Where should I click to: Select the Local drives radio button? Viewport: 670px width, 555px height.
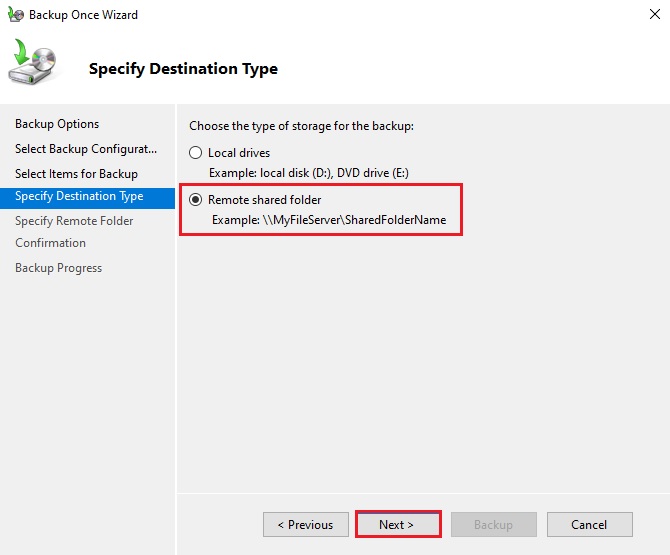point(196,153)
